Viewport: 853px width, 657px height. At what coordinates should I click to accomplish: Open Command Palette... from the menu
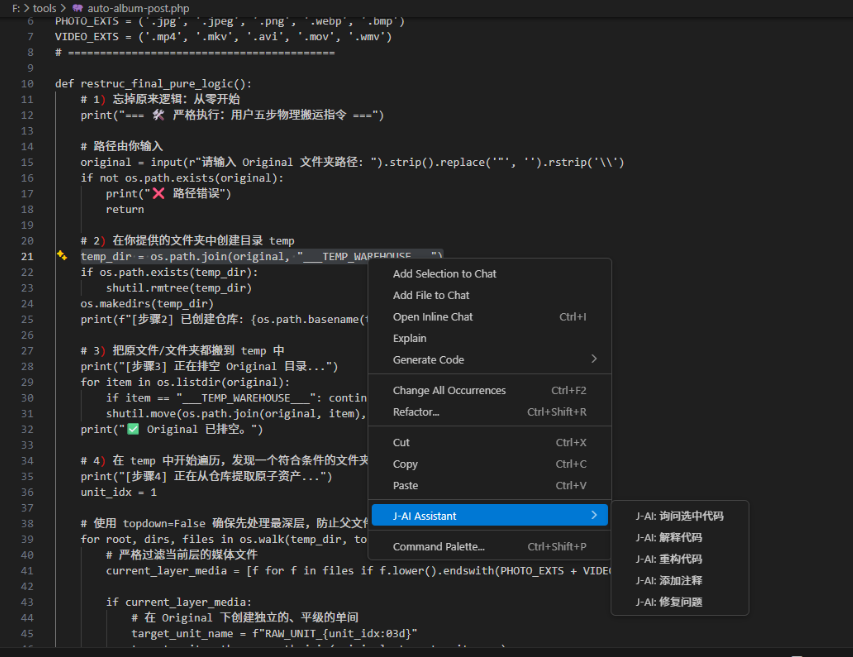tap(490, 547)
